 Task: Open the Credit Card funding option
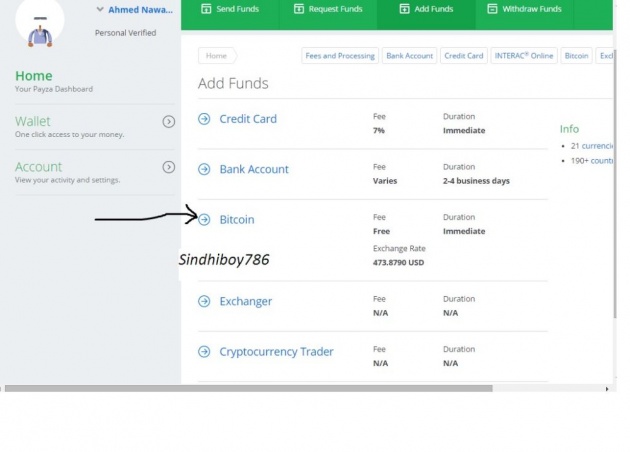(x=248, y=119)
